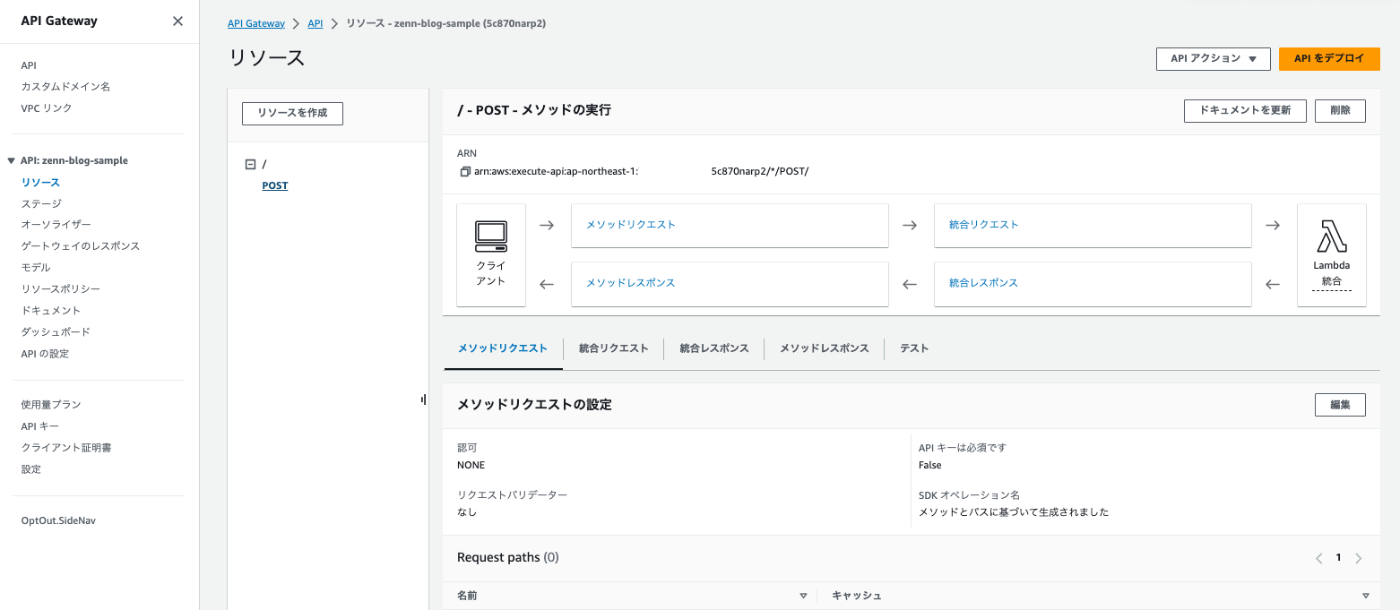Click the リソースを作成 button
The width and height of the screenshot is (1400, 610).
point(292,113)
